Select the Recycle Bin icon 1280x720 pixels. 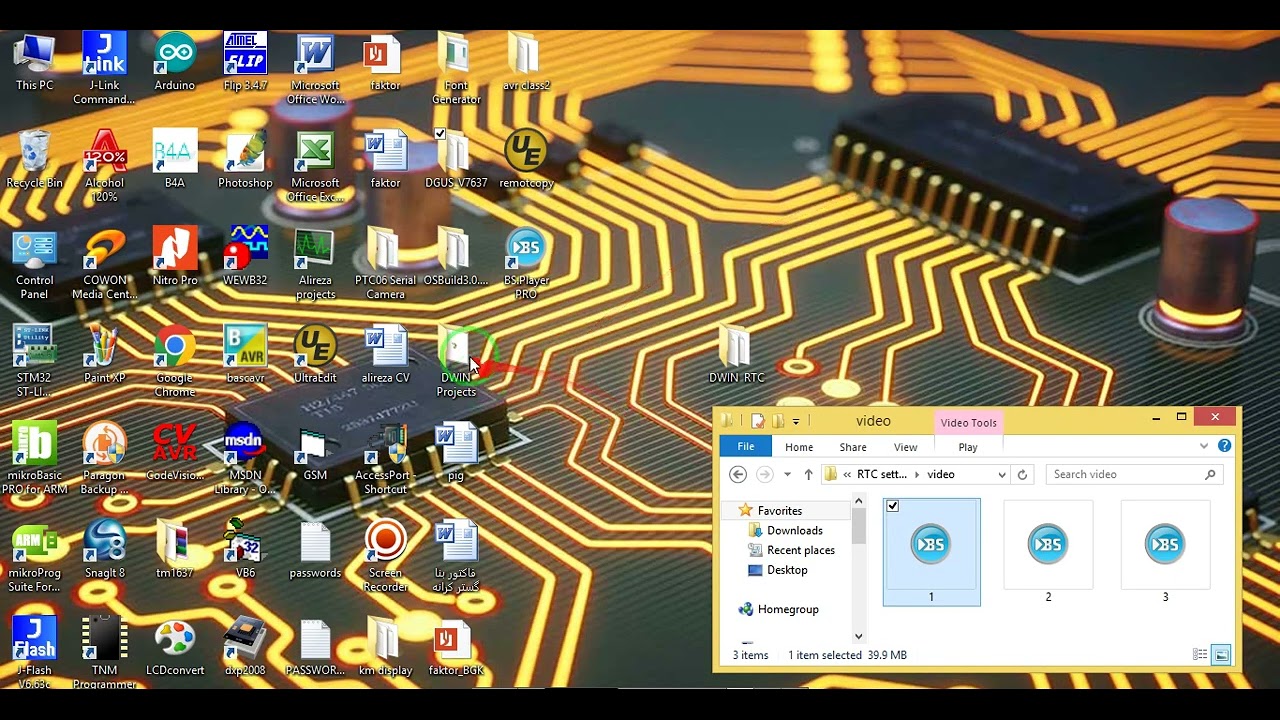(34, 160)
